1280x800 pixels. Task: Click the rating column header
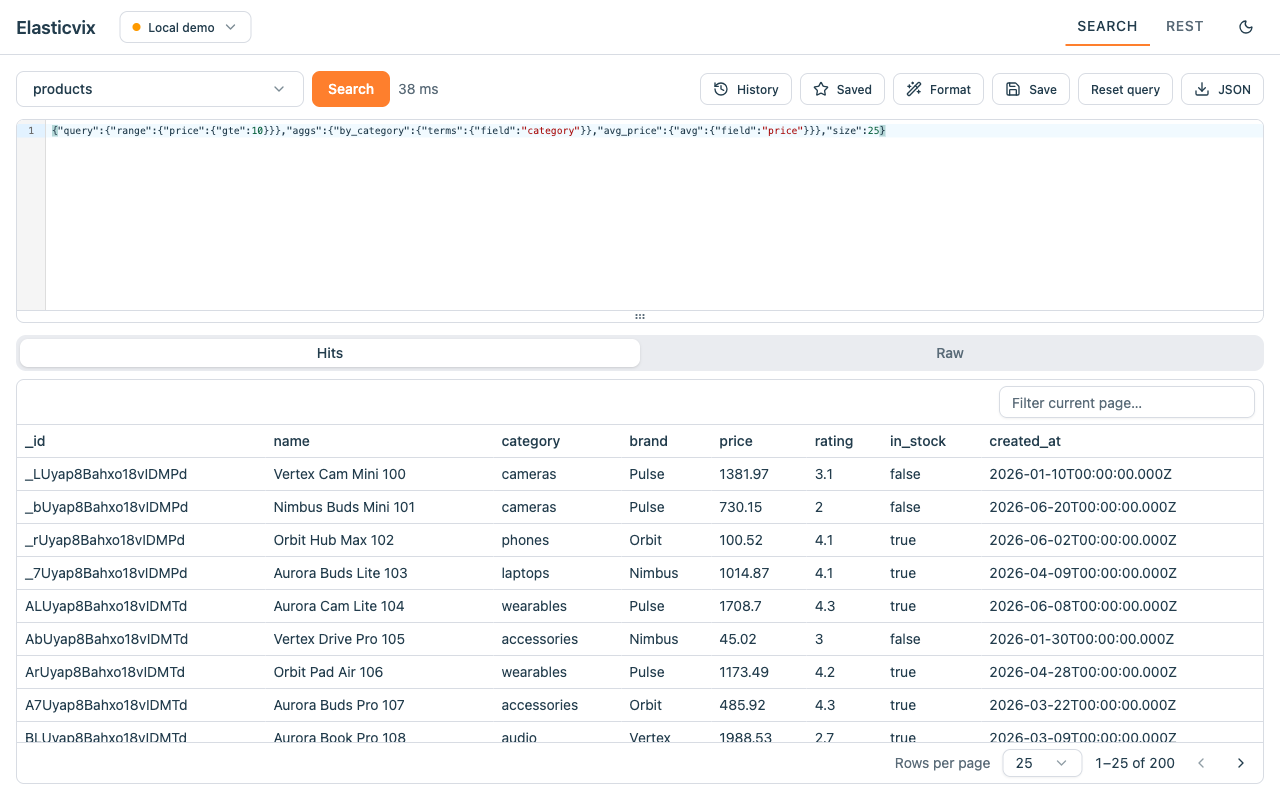[834, 441]
